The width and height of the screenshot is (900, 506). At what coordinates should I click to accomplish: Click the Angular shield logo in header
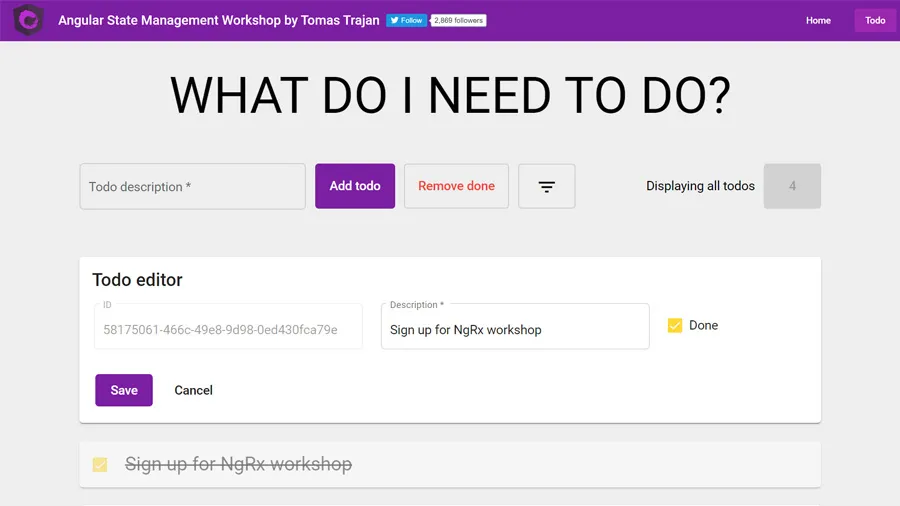[28, 20]
